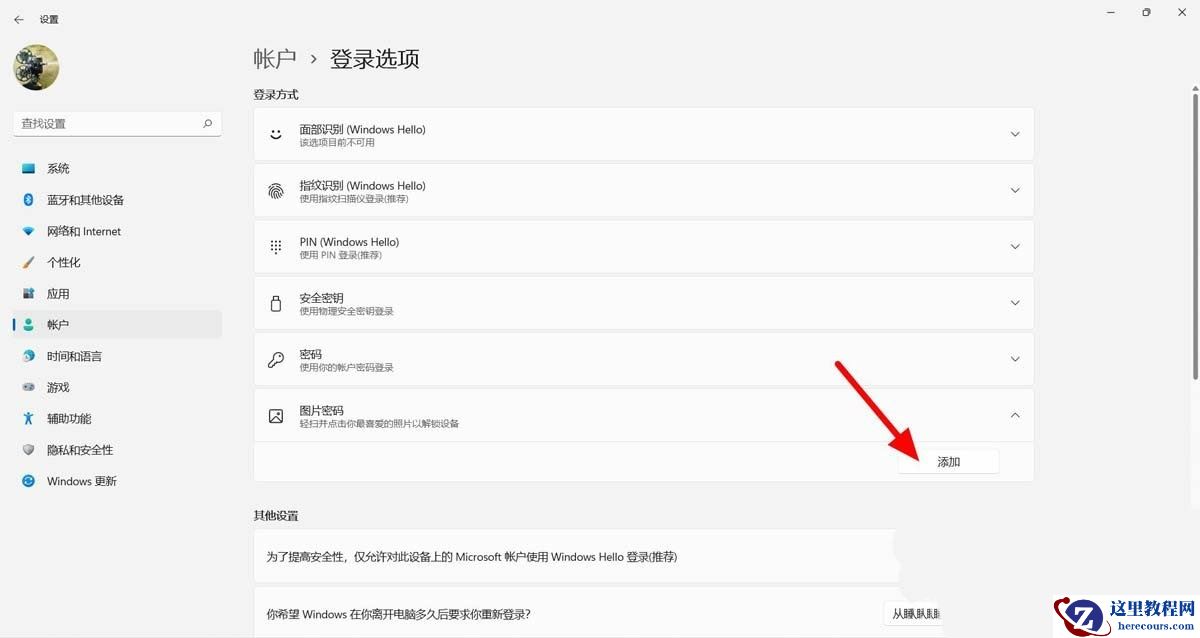Collapse the 图片密码 section
This screenshot has height=638, width=1200.
click(x=1015, y=414)
